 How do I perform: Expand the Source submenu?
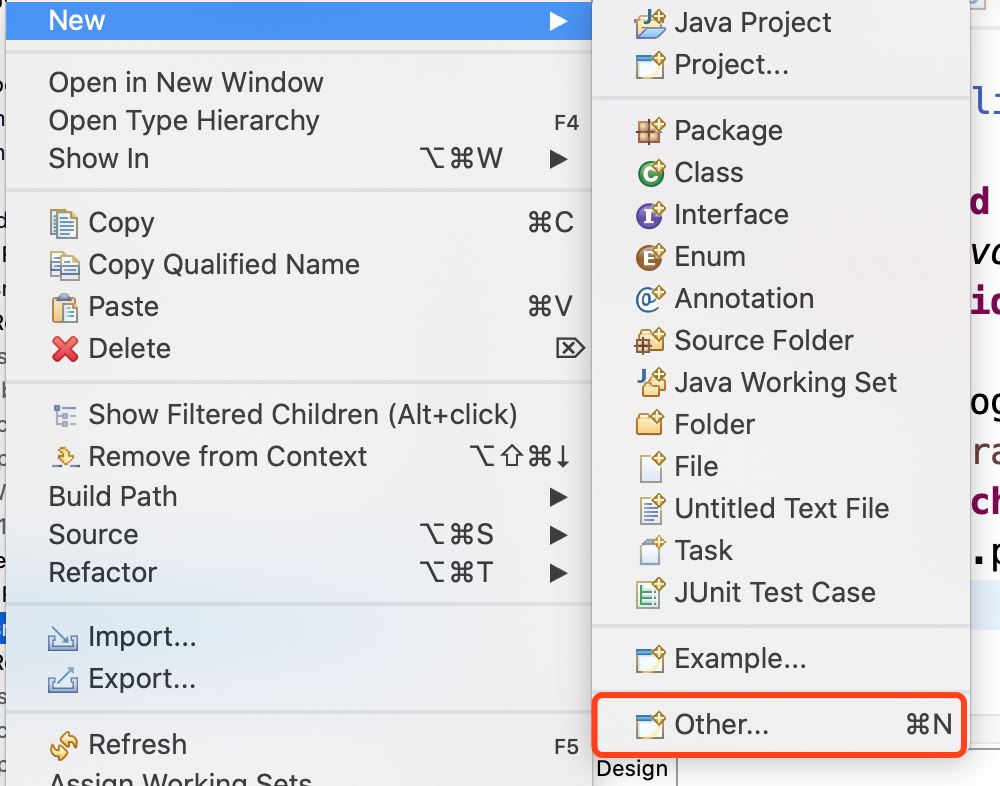[x=558, y=534]
